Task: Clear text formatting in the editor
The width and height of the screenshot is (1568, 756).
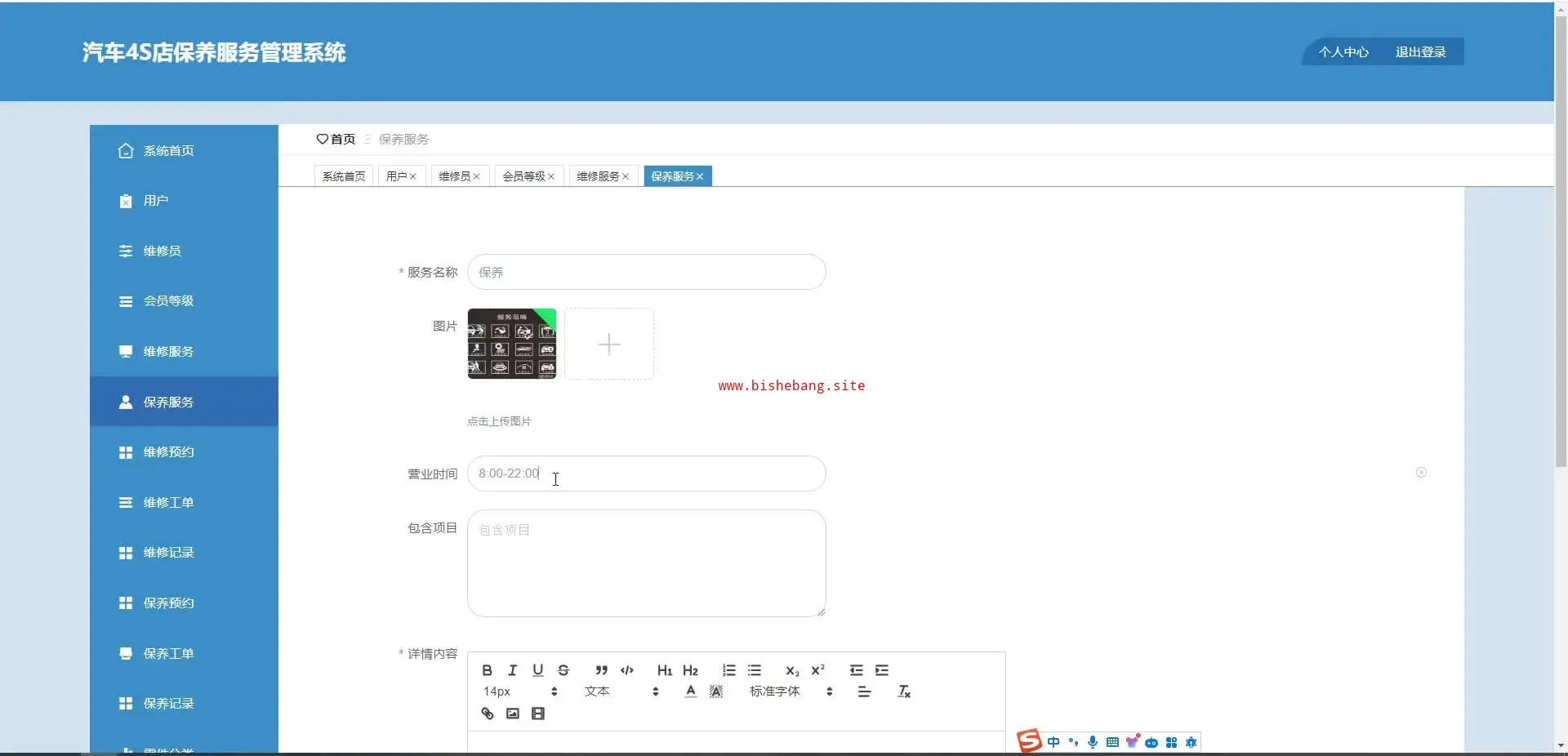Action: point(904,692)
